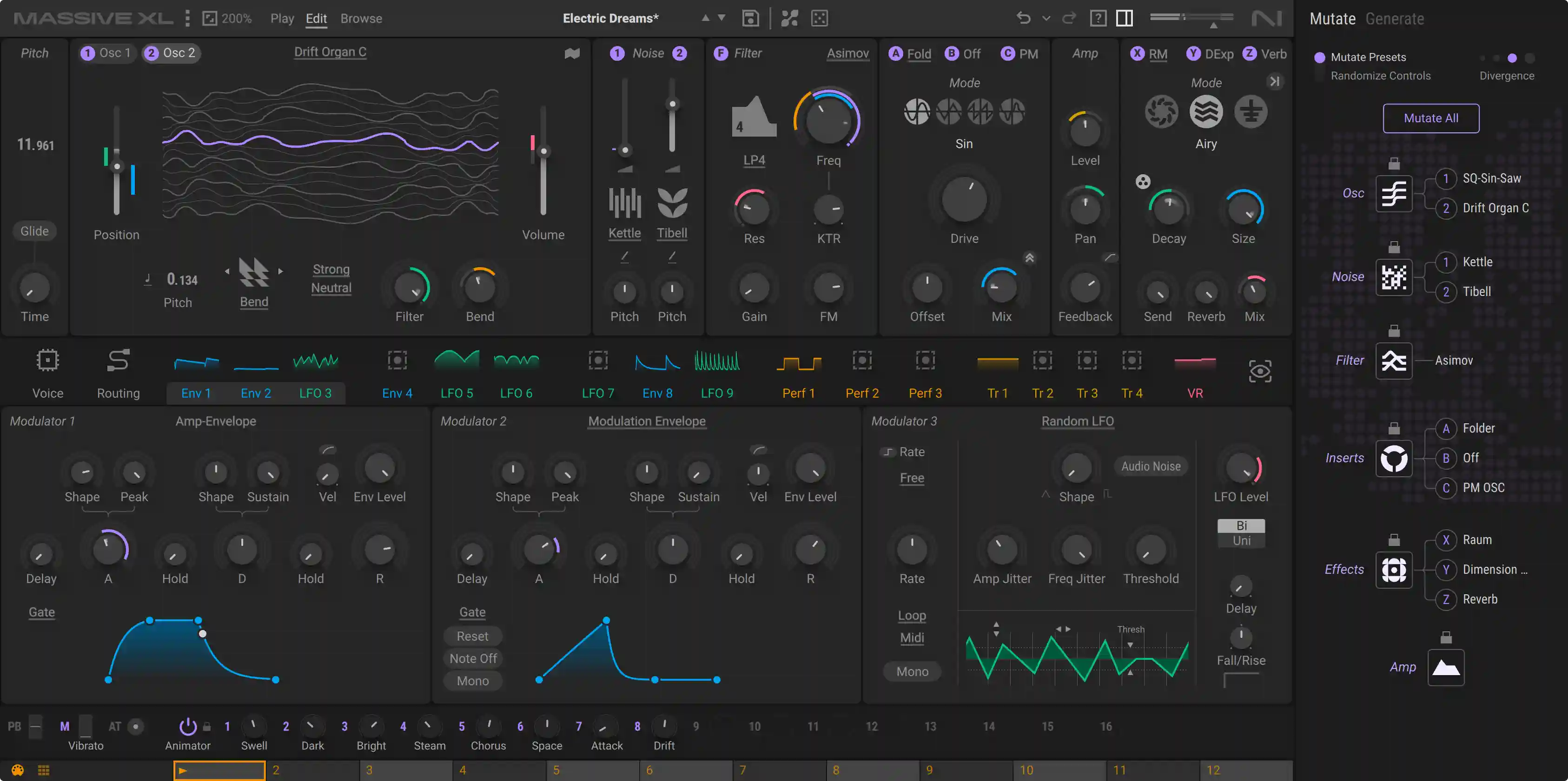Screen dimensions: 1568x781
Task: Open the Drift Organ C wavetable menu
Action: tap(331, 53)
